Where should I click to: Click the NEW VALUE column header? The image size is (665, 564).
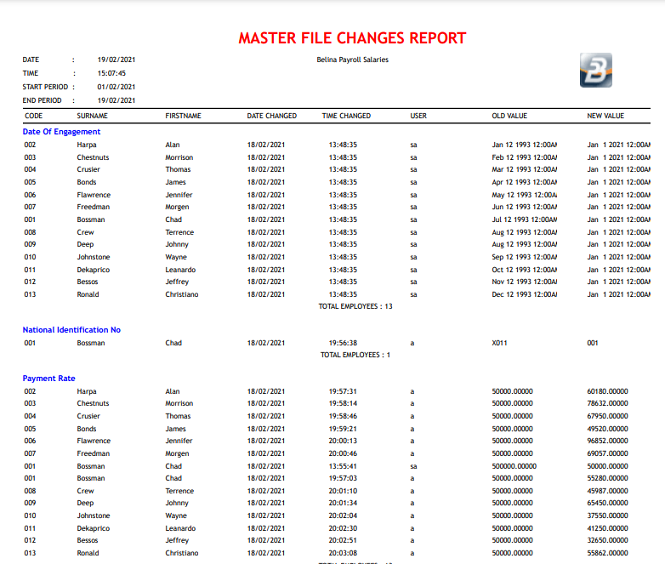pyautogui.click(x=605, y=116)
